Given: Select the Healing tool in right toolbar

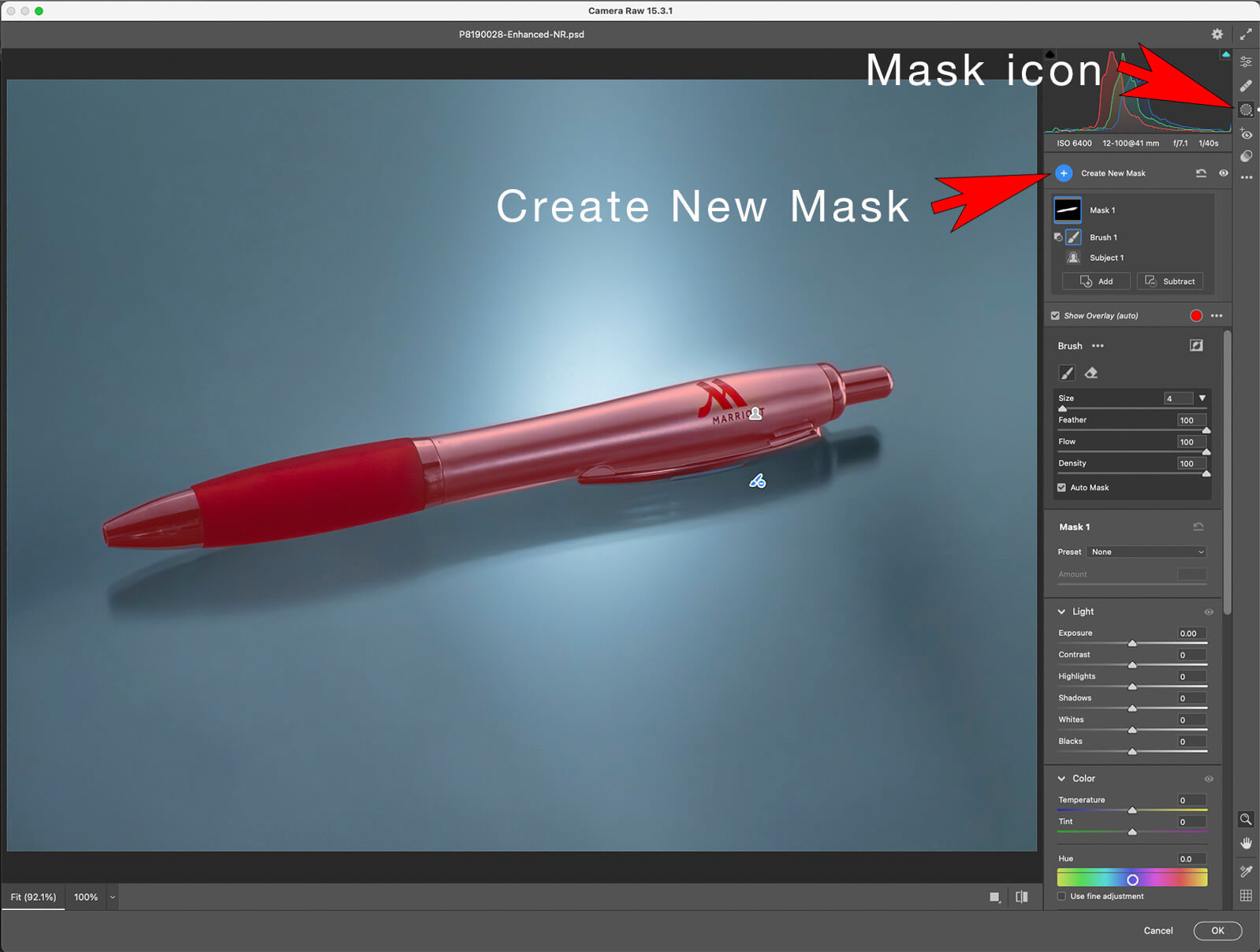Looking at the screenshot, I should click(1246, 85).
